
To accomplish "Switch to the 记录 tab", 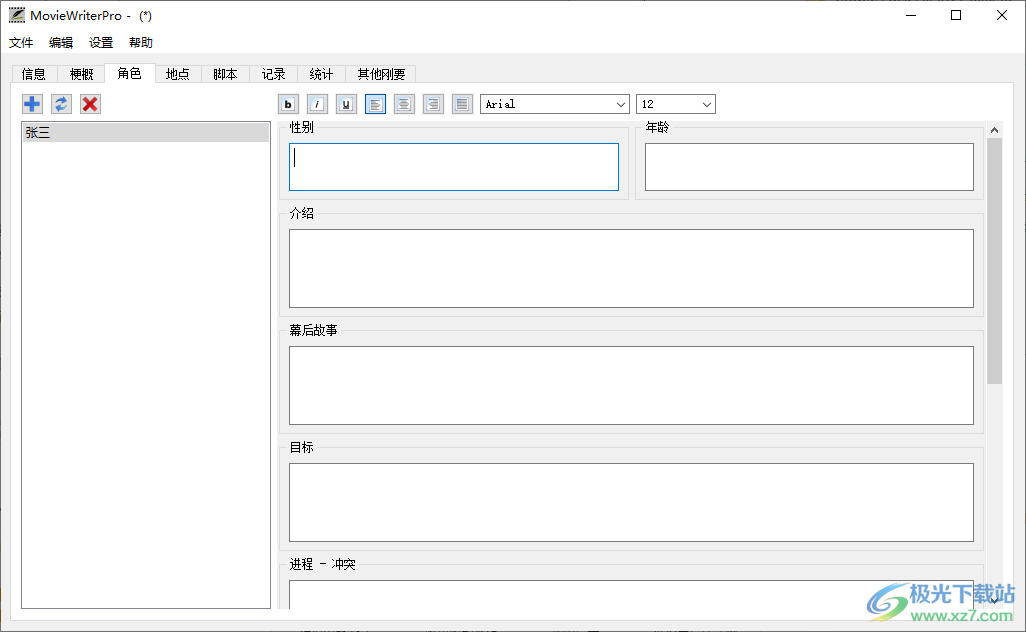I will 274,74.
